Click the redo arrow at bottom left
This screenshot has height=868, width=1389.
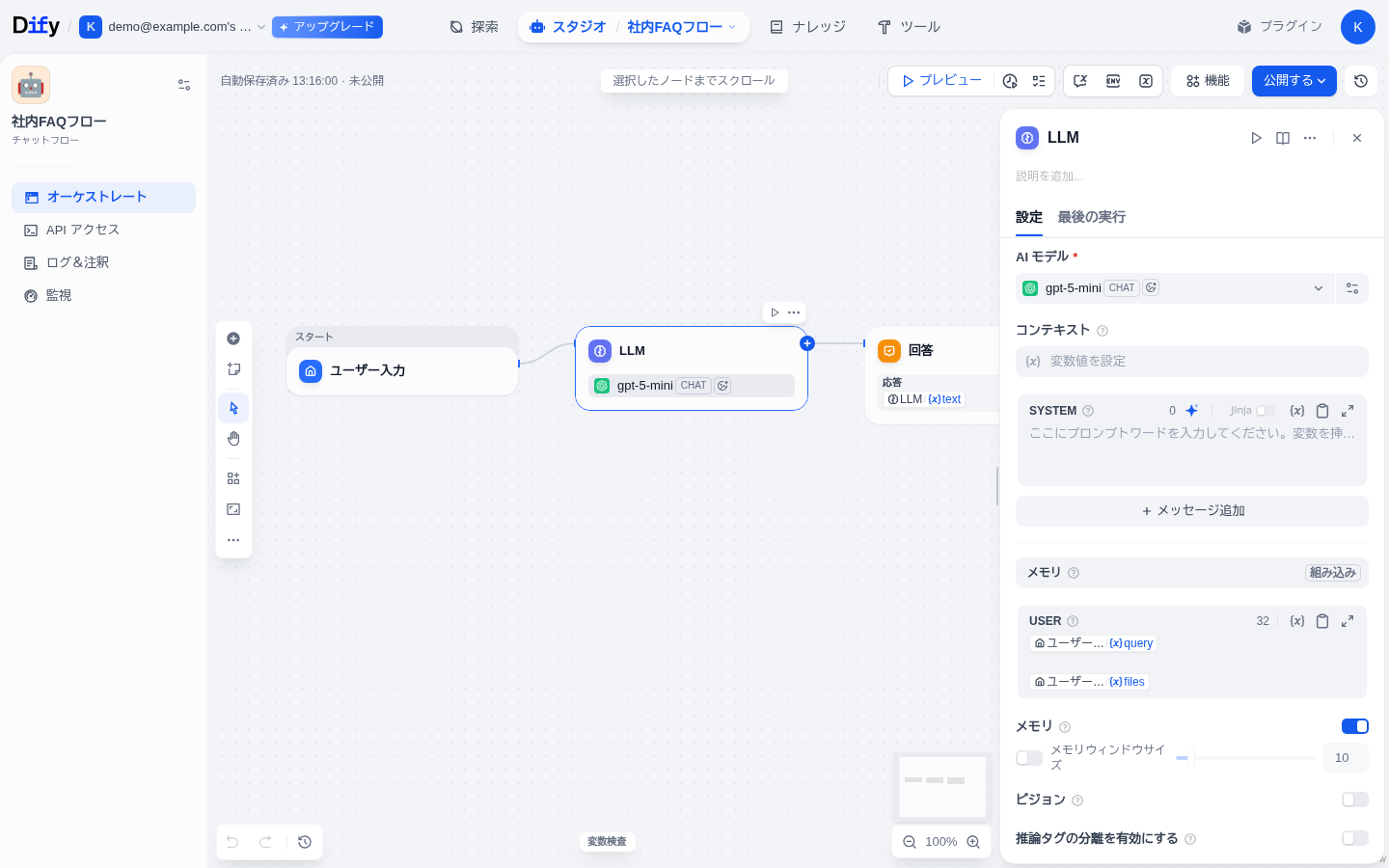coord(265,842)
